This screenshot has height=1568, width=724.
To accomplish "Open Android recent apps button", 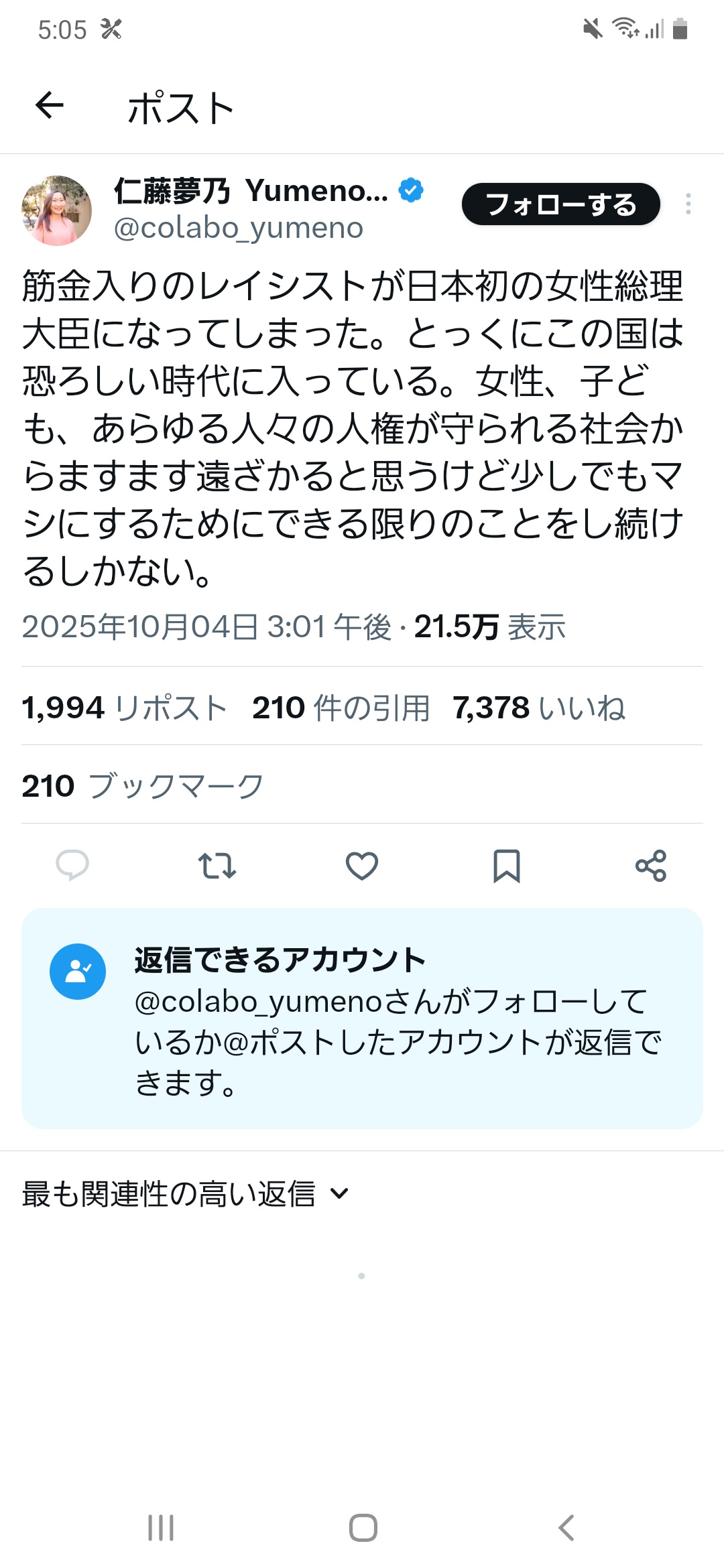I will point(161,1528).
